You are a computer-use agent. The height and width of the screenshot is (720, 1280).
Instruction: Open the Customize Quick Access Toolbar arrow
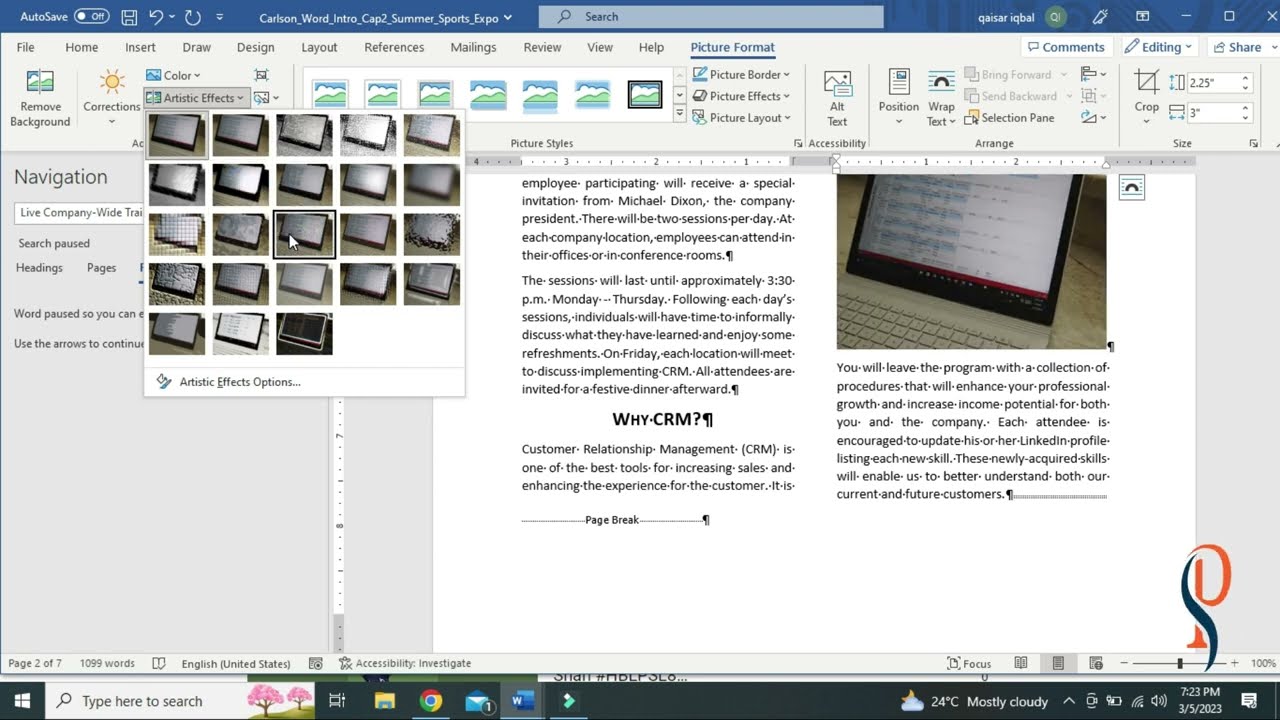click(220, 17)
